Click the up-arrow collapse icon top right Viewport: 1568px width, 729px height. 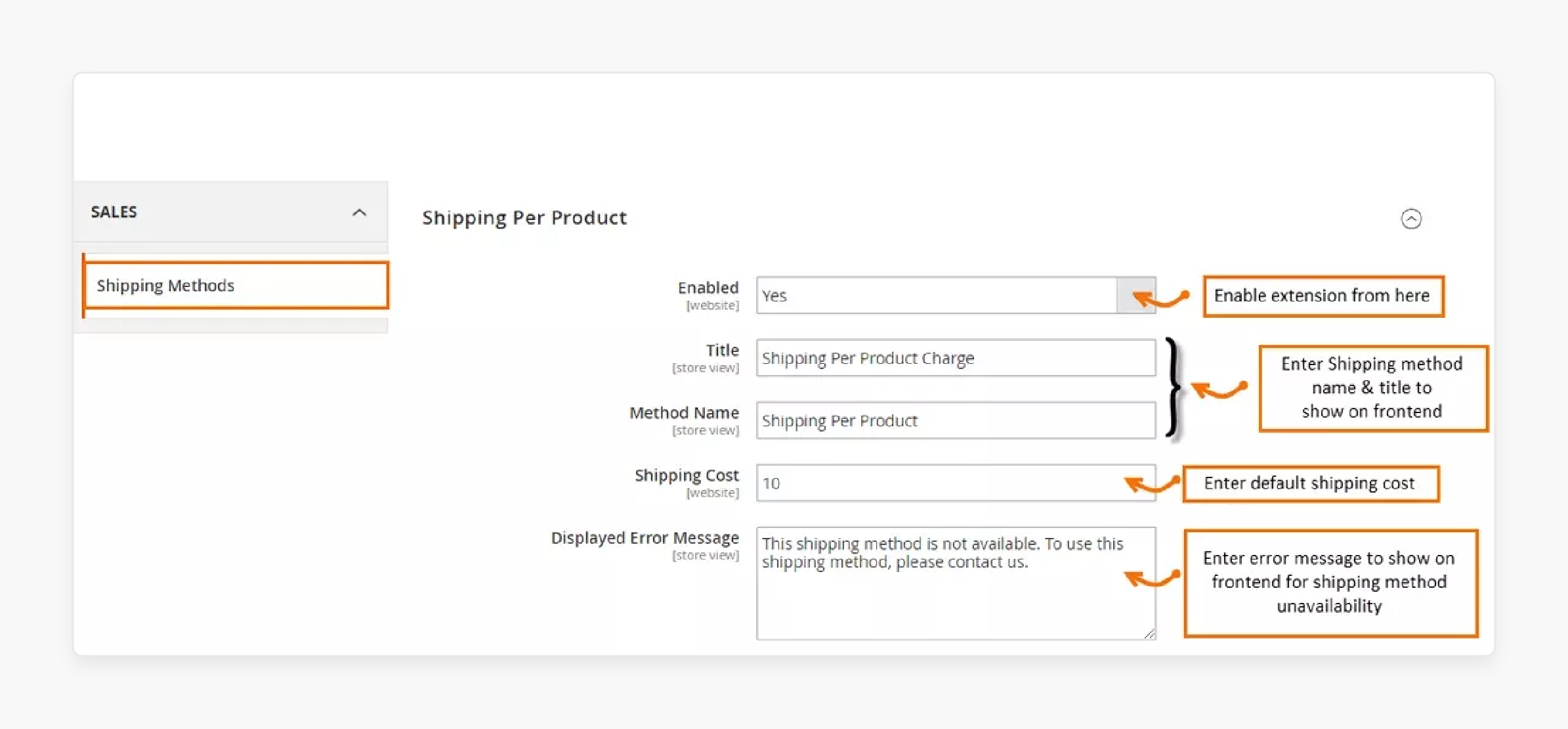[x=1412, y=219]
